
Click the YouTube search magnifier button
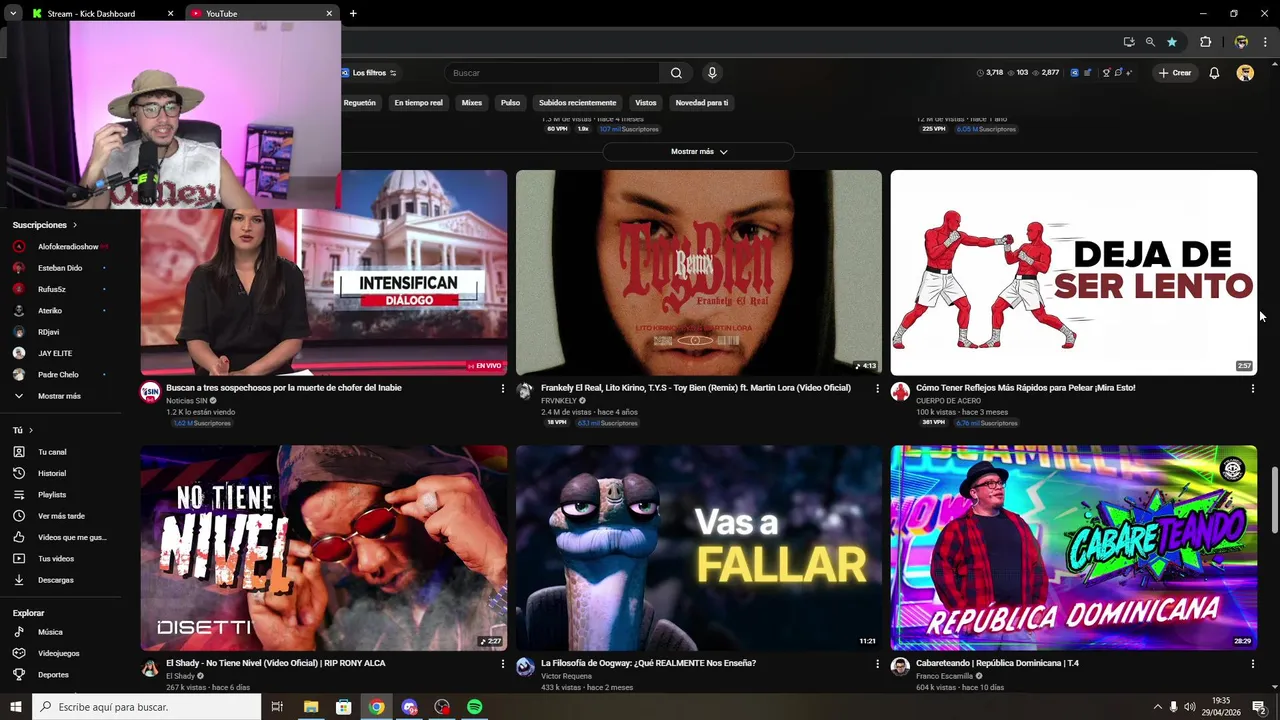(676, 73)
